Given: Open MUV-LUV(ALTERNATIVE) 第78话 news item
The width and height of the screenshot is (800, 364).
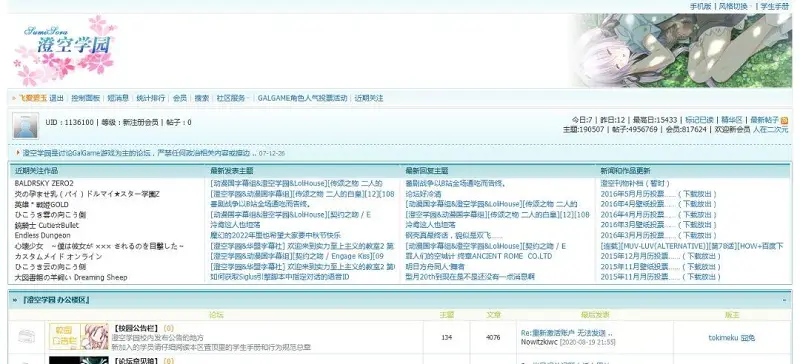Looking at the screenshot, I should (x=692, y=246).
